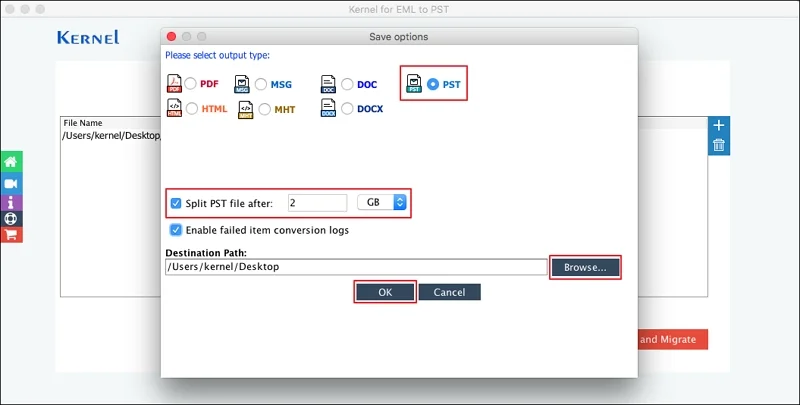This screenshot has height=405, width=800.
Task: Open the purple info sidebar icon
Action: point(11,202)
